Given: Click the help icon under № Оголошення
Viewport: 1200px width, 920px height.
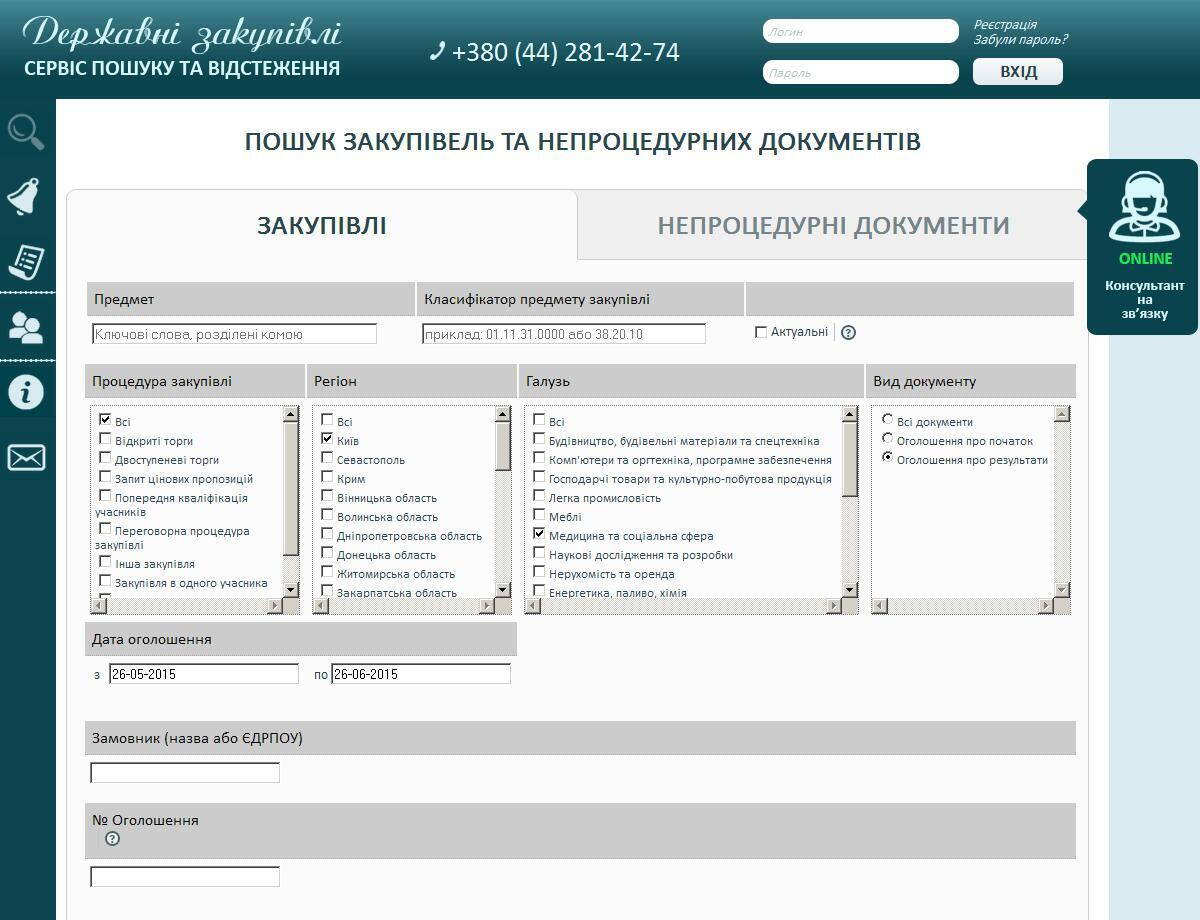Looking at the screenshot, I should [x=112, y=839].
